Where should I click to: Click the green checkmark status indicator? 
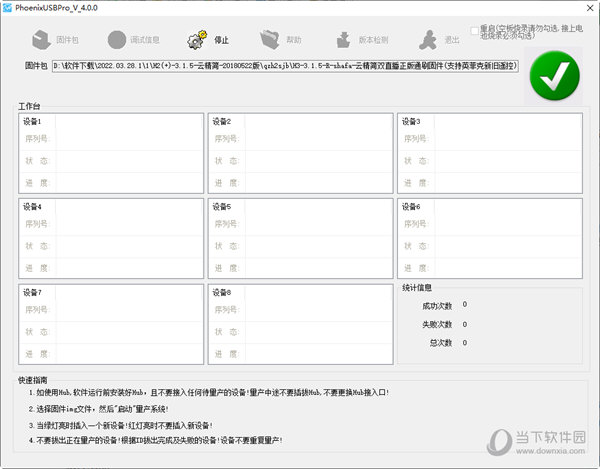point(554,76)
